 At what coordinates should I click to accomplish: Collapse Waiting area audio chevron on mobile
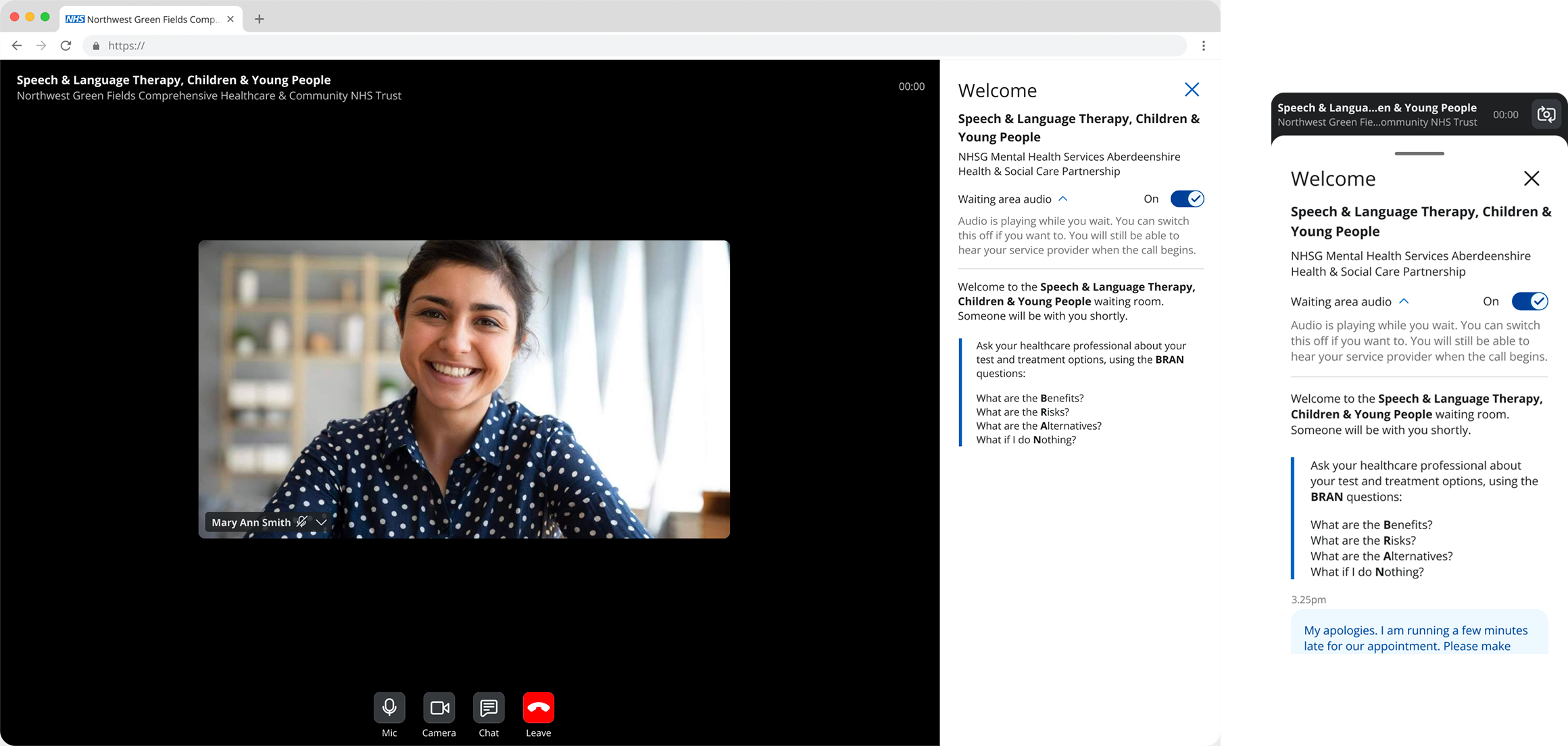pos(1404,301)
